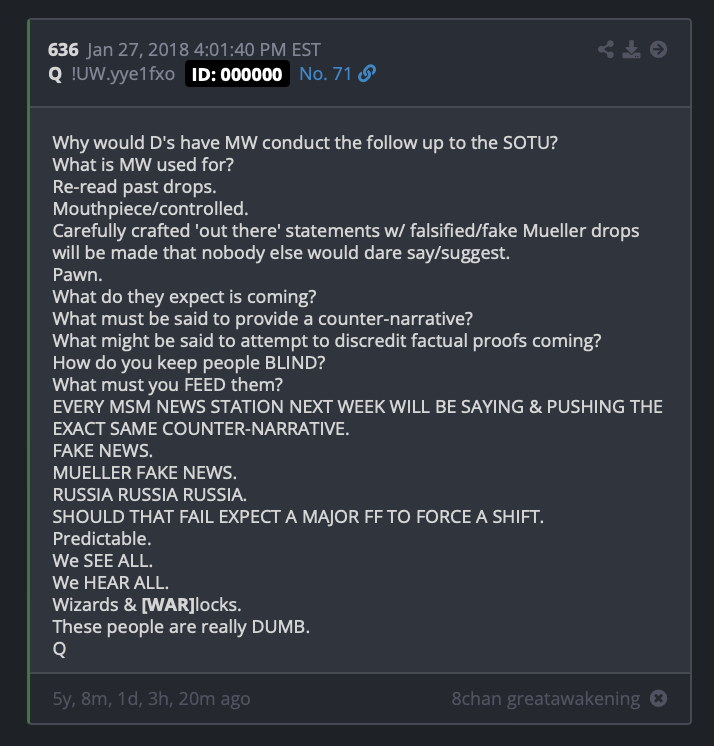Image resolution: width=714 pixels, height=746 pixels.
Task: Click post number 636 in header
Action: tap(63, 49)
